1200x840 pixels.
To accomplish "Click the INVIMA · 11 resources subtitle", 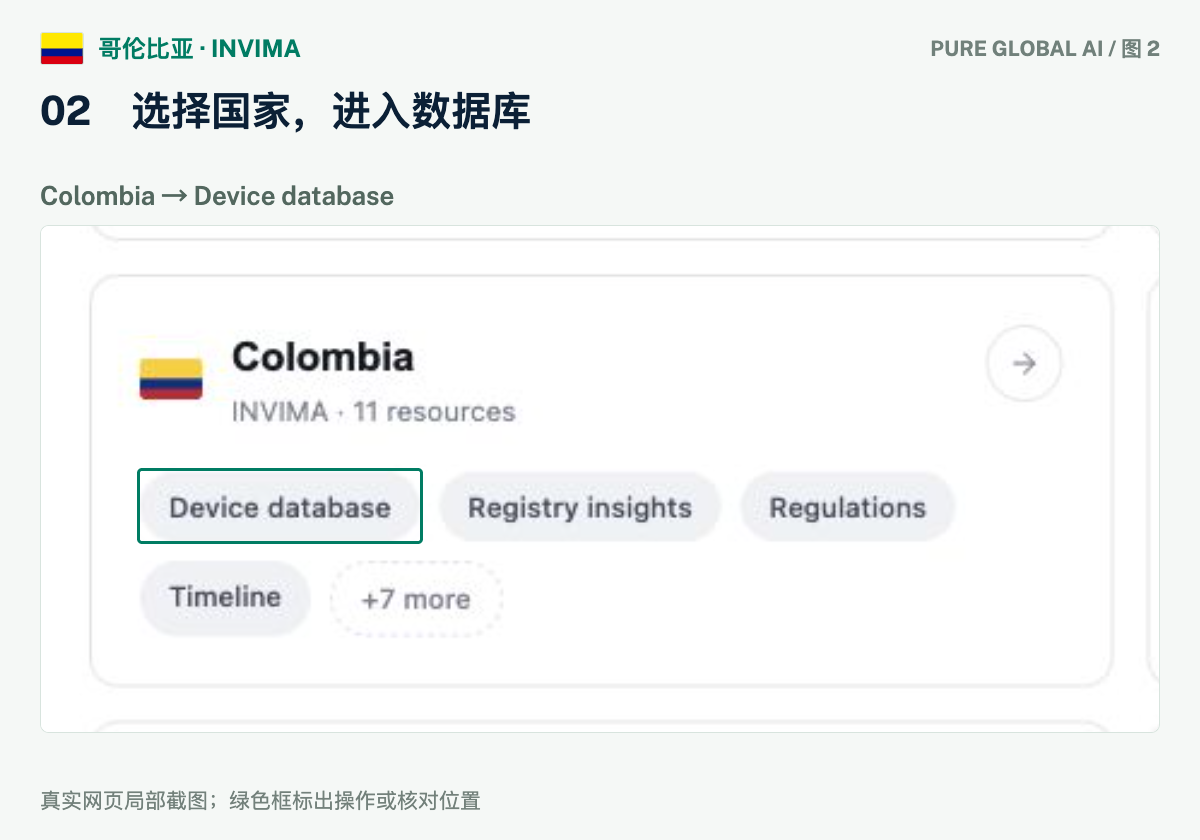I will click(x=373, y=412).
